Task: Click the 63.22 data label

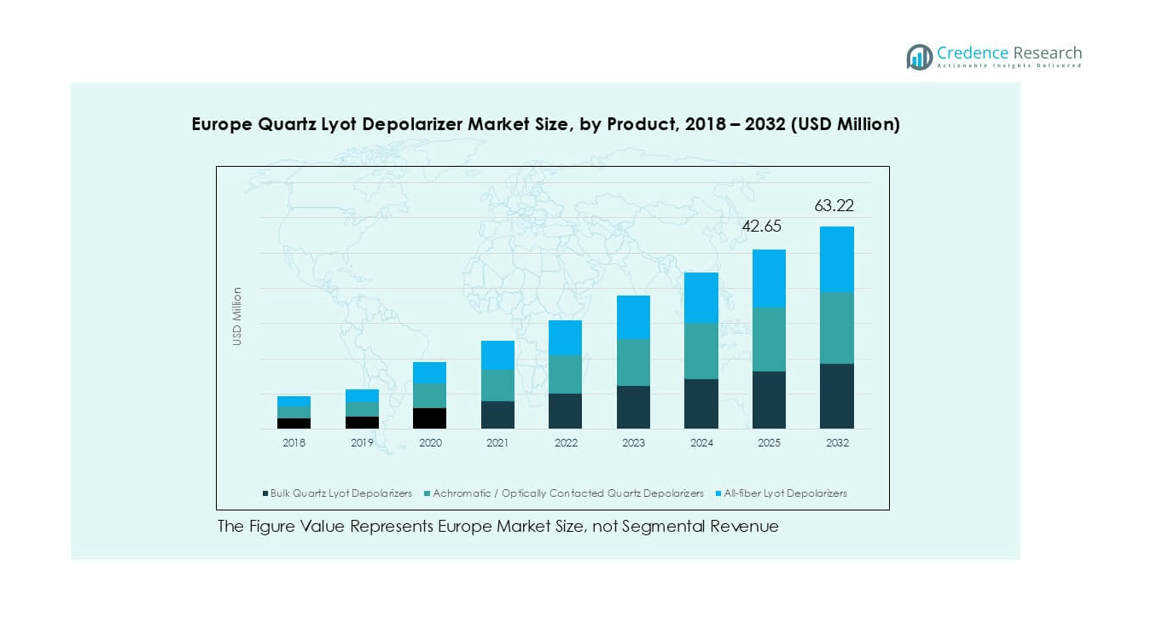Action: (x=834, y=206)
